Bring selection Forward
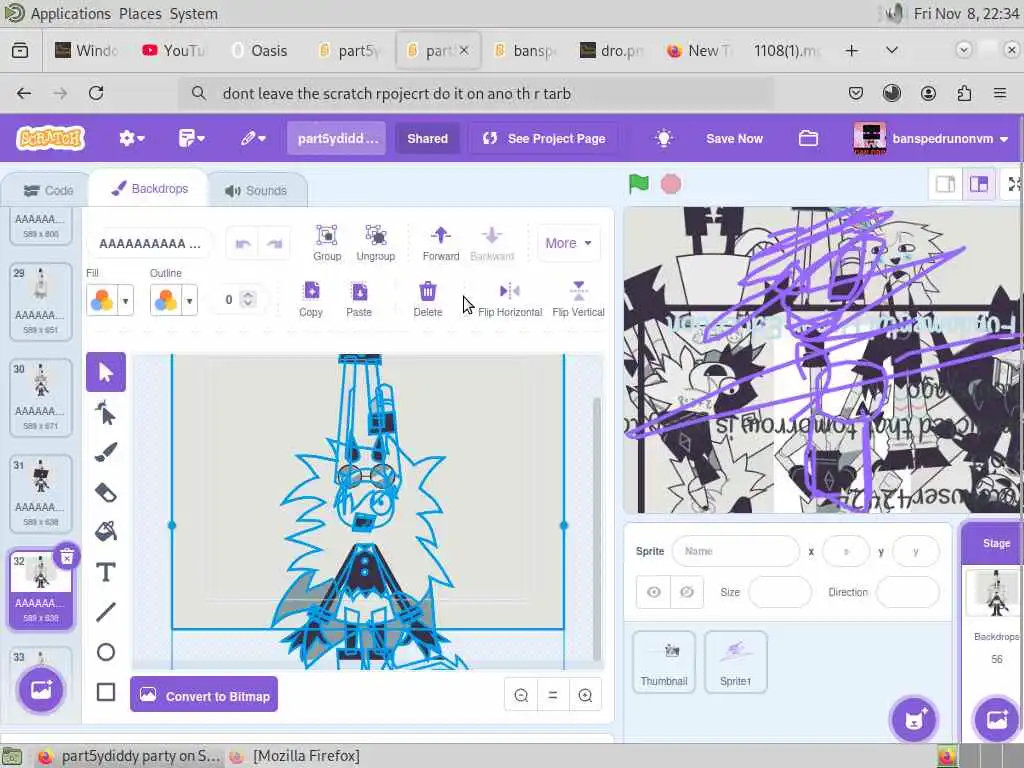This screenshot has width=1024, height=768. (x=441, y=243)
